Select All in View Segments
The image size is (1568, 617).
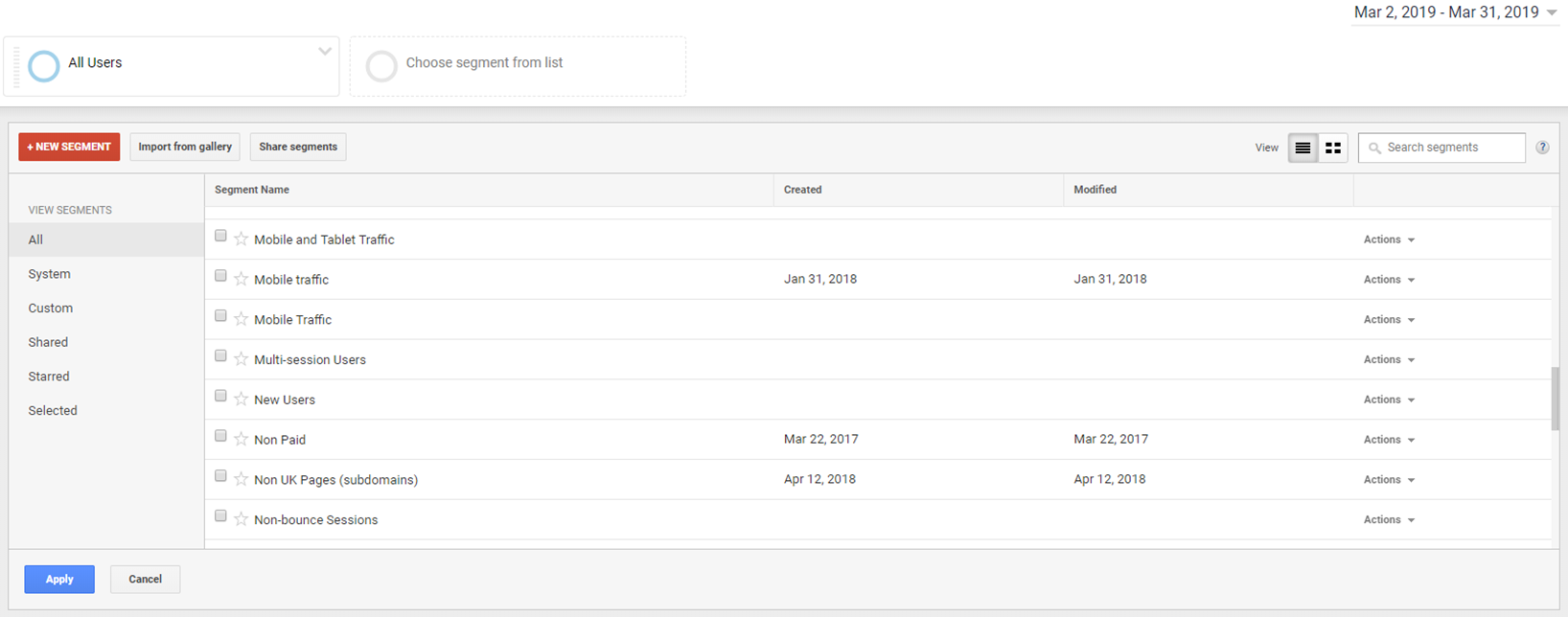tap(106, 240)
